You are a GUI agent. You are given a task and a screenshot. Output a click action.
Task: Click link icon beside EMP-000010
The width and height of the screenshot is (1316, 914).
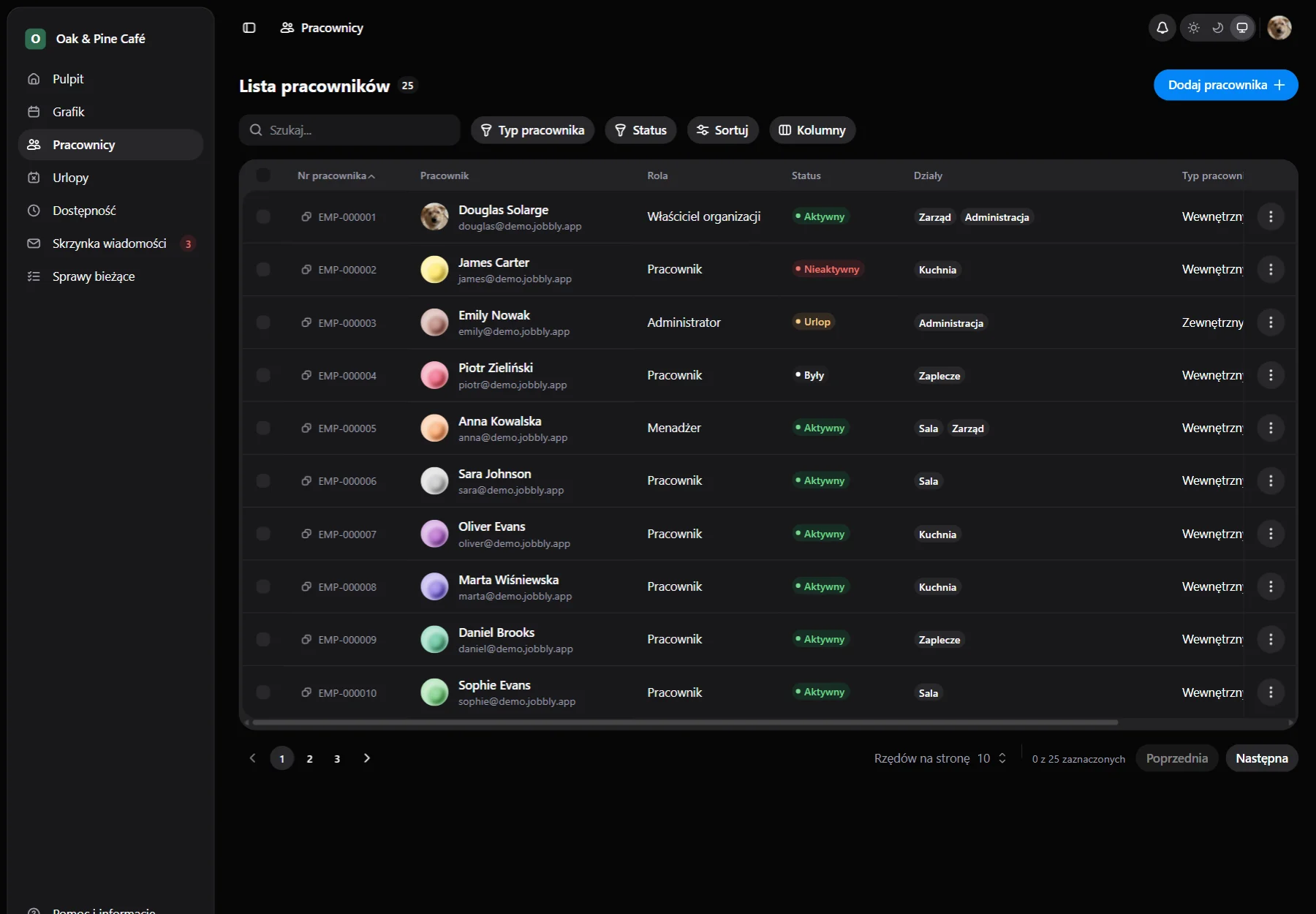tap(306, 692)
